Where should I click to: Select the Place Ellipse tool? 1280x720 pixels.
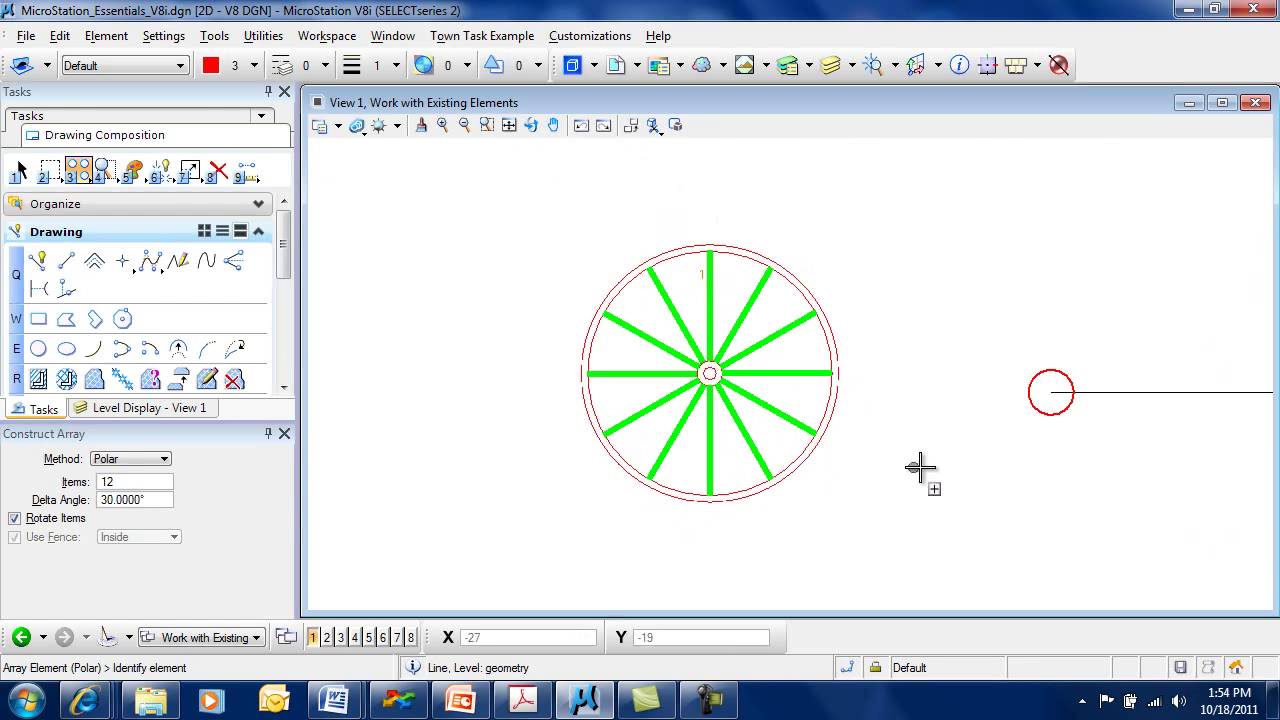pos(66,349)
